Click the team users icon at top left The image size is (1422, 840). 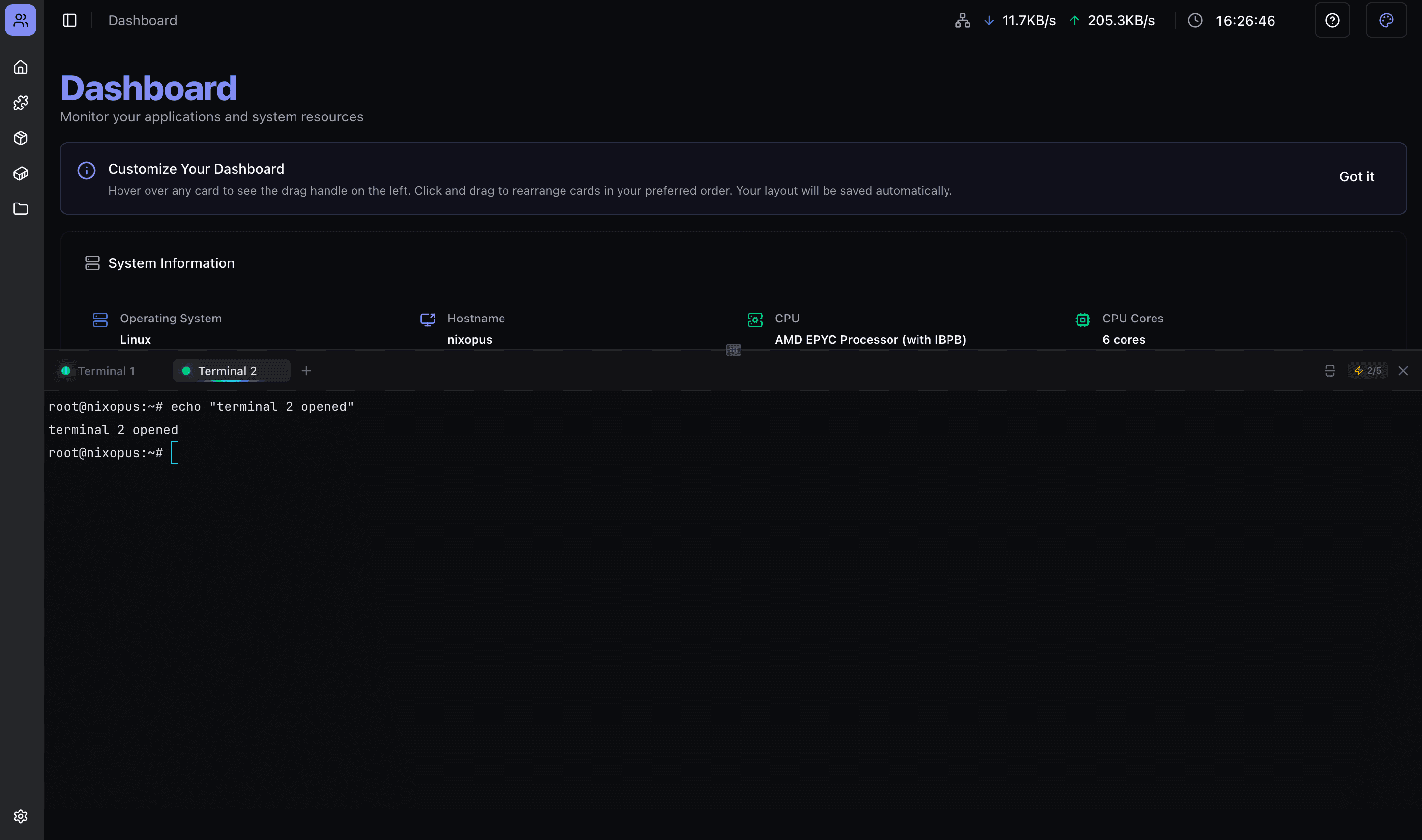coord(21,20)
